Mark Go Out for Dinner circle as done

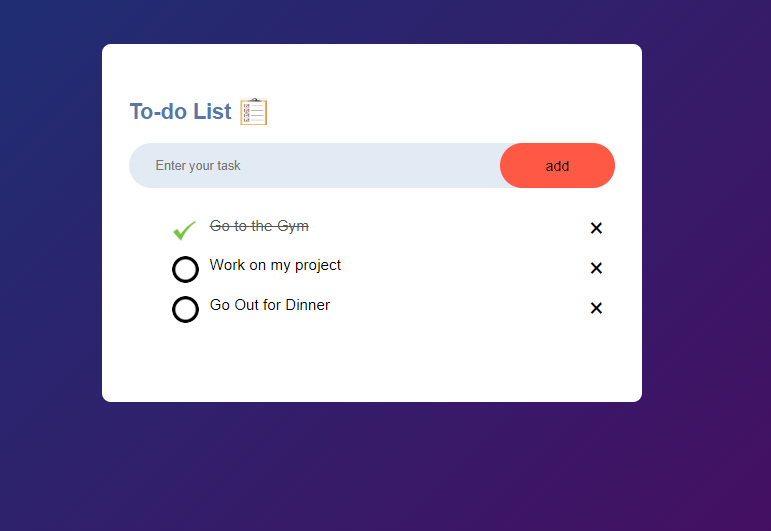coord(185,309)
